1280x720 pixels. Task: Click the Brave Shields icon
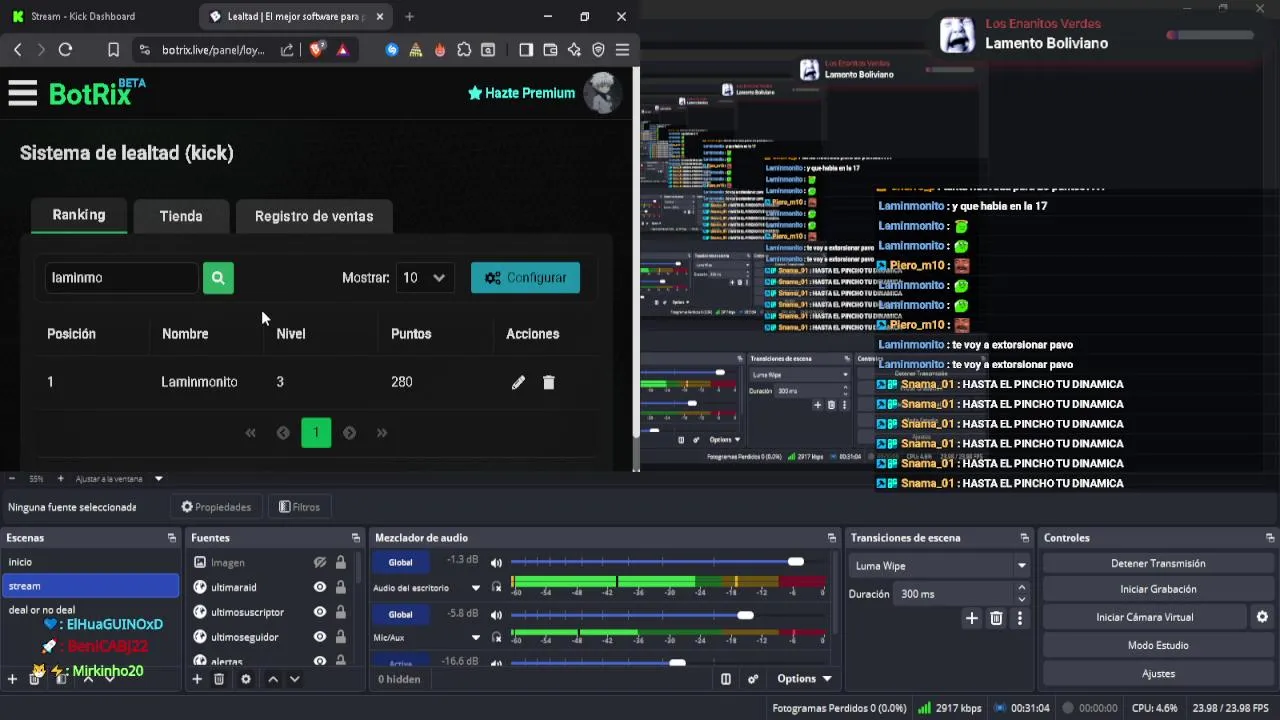tap(317, 49)
